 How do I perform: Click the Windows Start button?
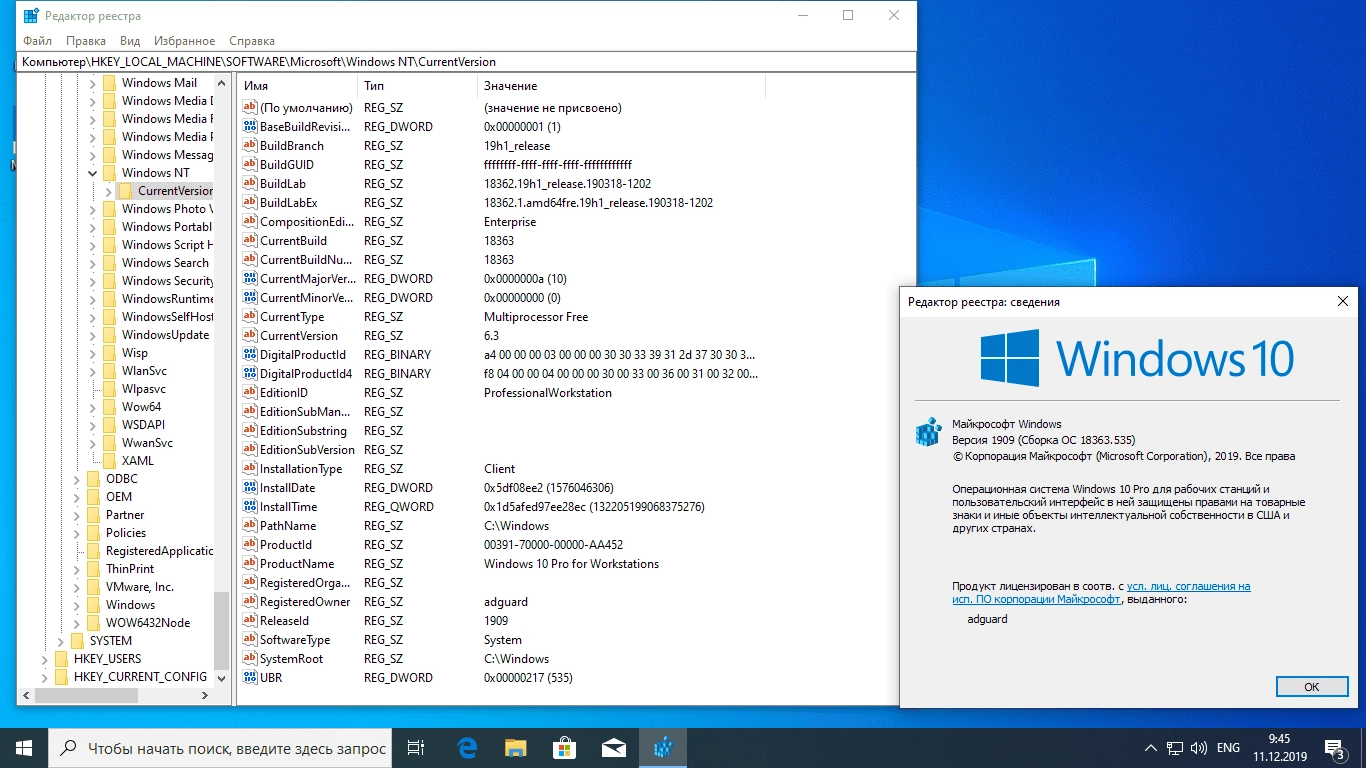coord(24,748)
